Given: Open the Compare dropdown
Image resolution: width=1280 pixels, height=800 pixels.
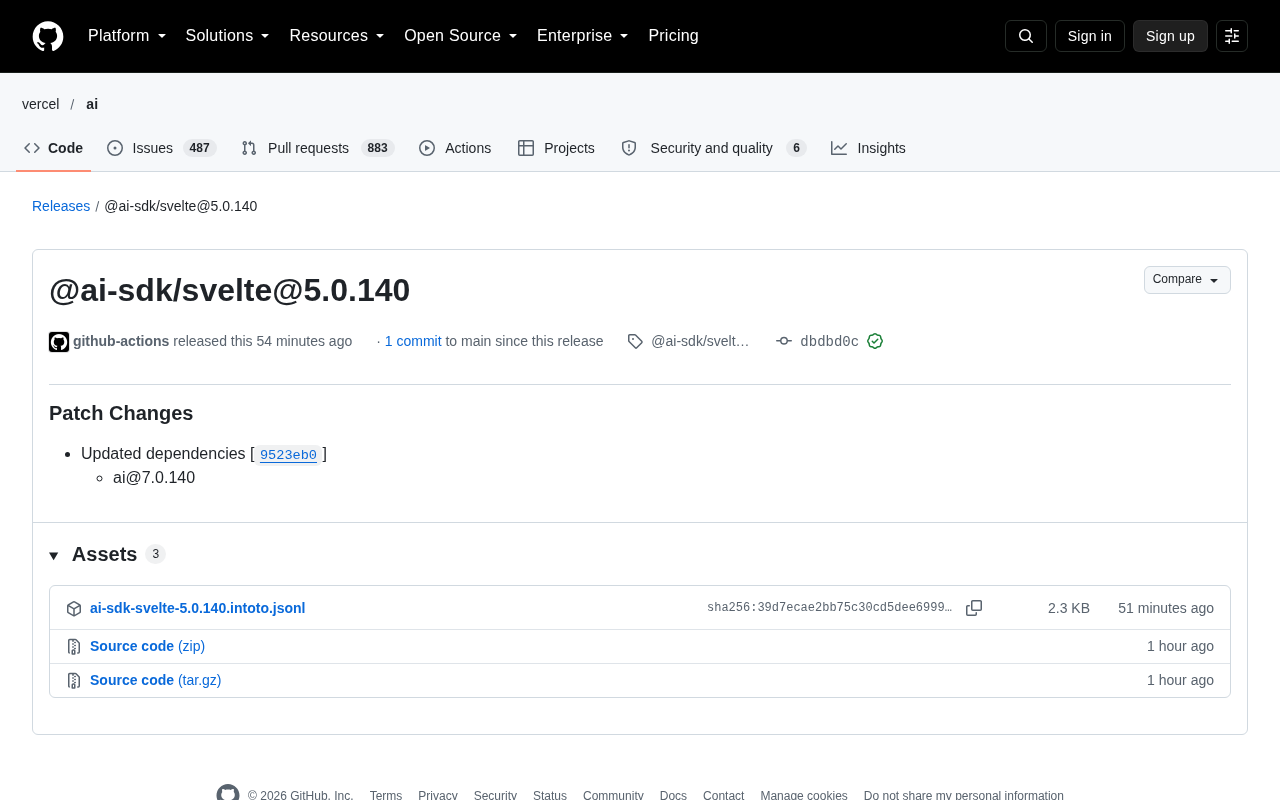Looking at the screenshot, I should pos(1187,280).
